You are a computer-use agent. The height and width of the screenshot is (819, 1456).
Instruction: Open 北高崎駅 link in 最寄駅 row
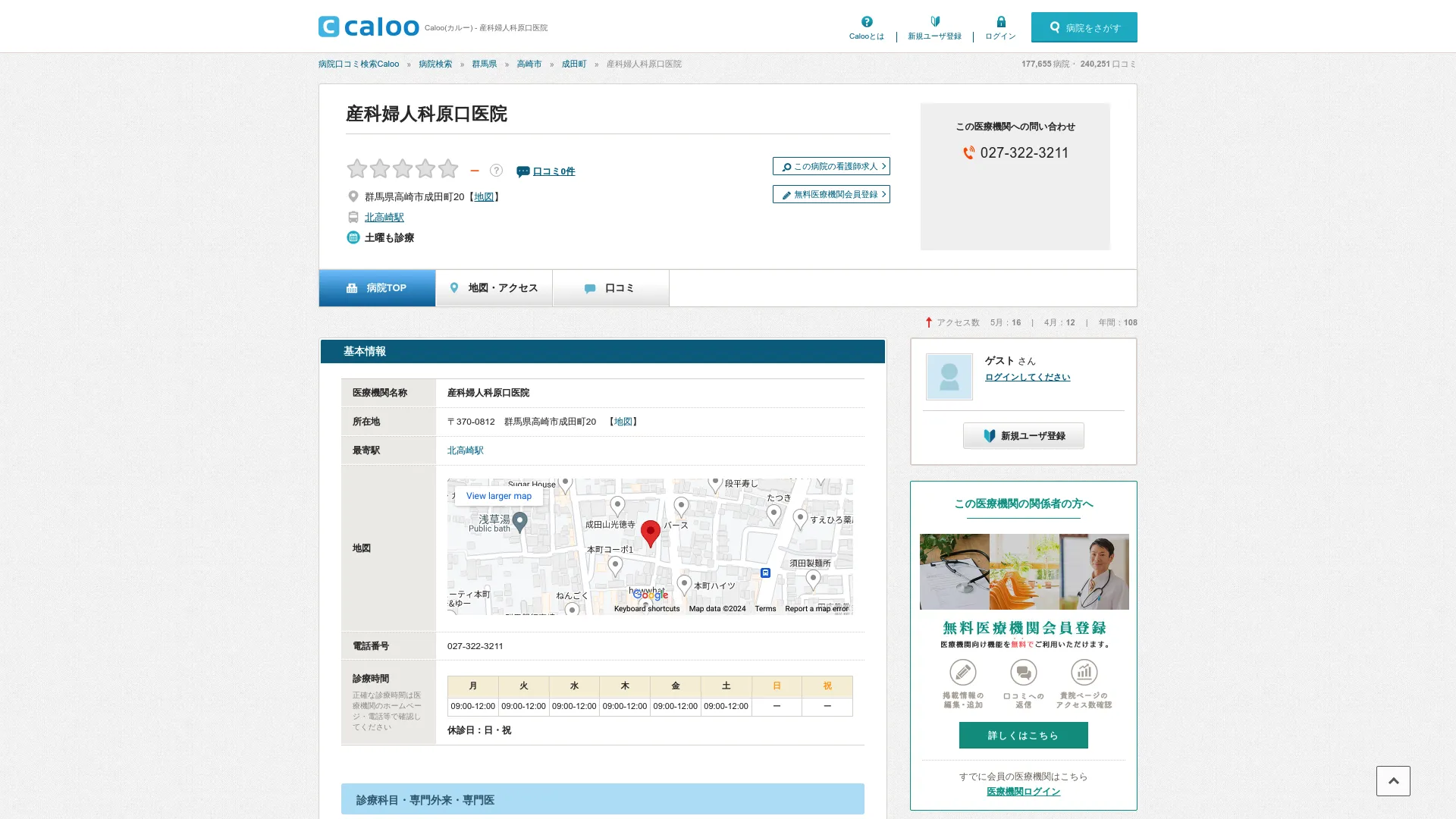[x=465, y=450]
